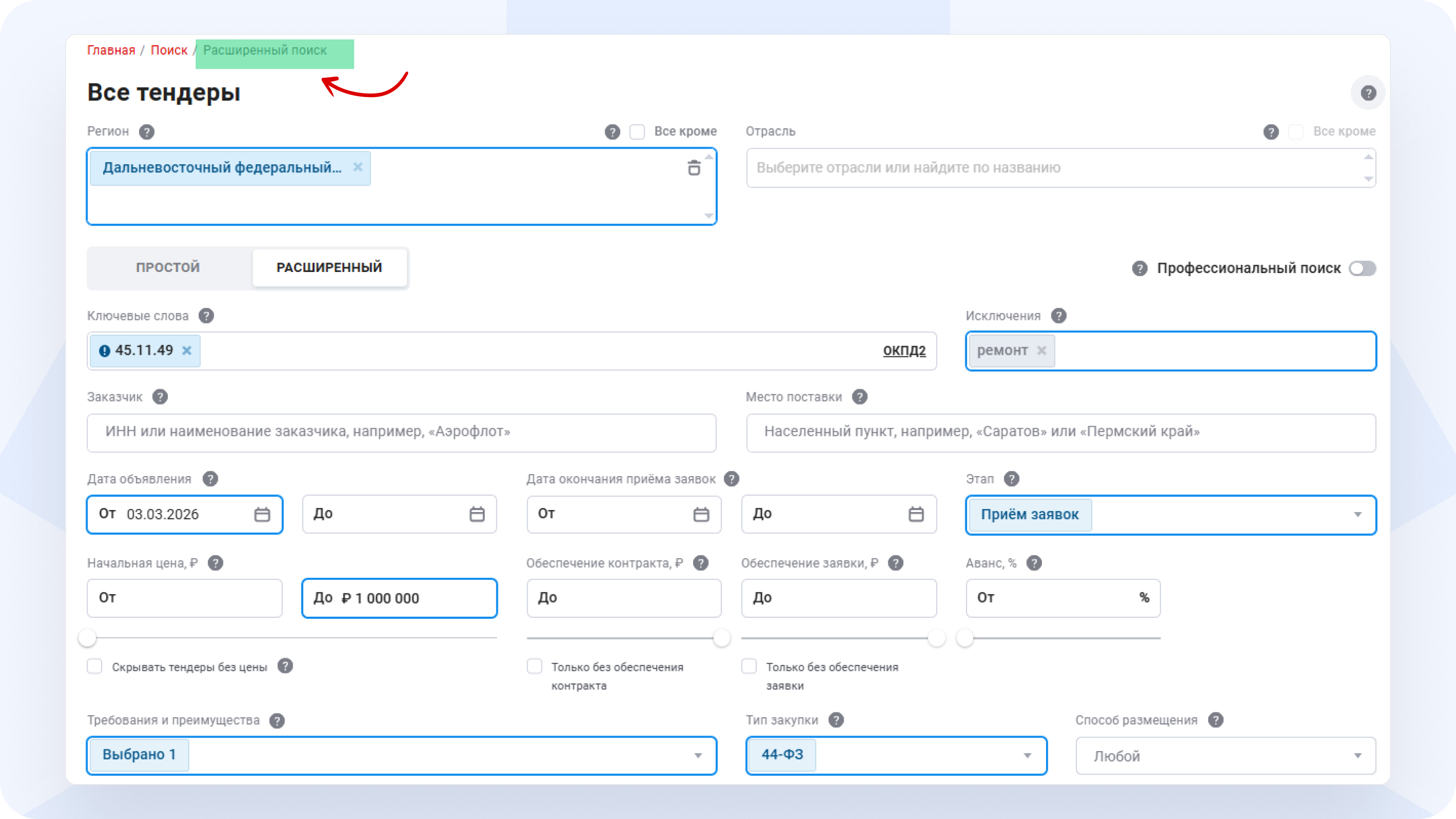Viewport: 1456px width, 819px height.
Task: Open calendar for приёма заявок До field
Action: click(x=916, y=514)
